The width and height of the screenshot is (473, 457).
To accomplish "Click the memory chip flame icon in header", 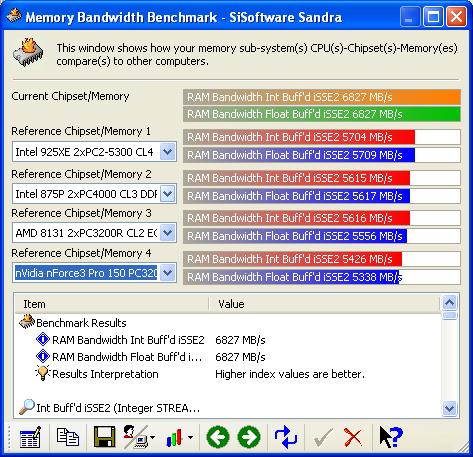I will [28, 52].
